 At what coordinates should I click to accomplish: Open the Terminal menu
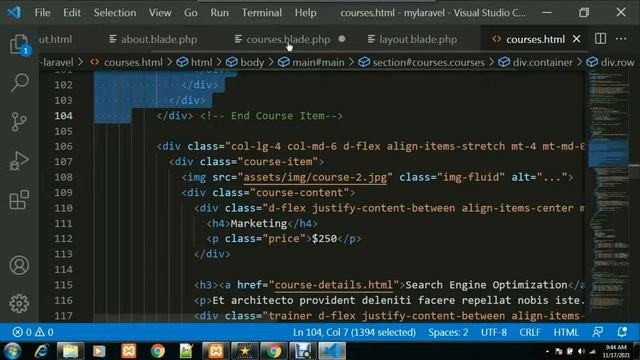[262, 13]
